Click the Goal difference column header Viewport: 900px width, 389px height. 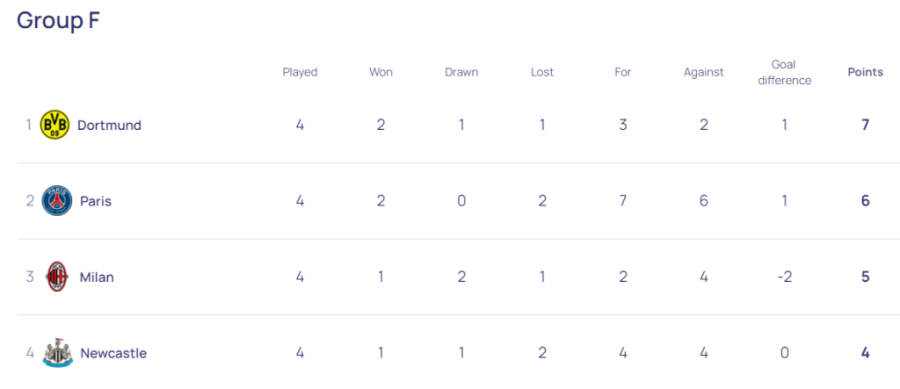[785, 72]
